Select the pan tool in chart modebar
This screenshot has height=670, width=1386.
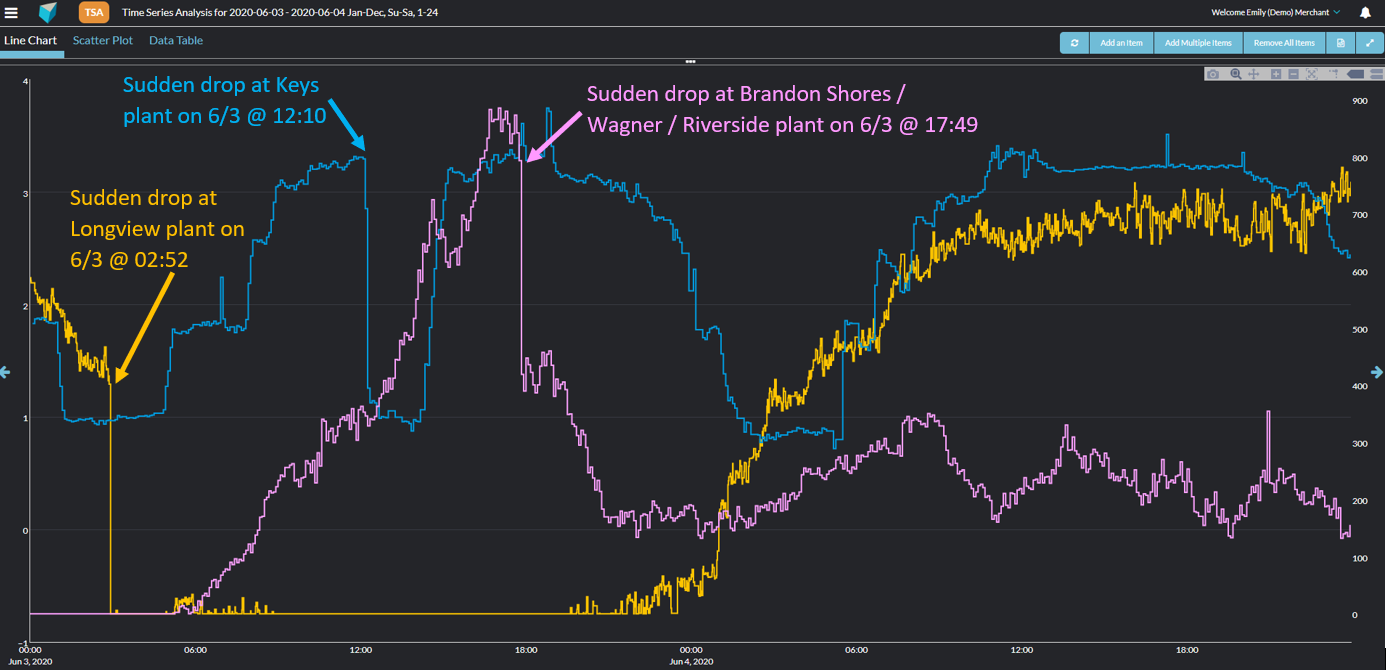click(x=1254, y=74)
